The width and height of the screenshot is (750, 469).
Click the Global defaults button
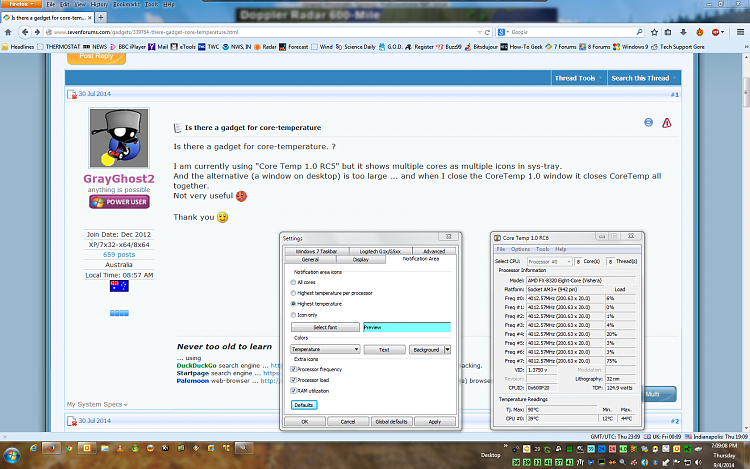point(391,422)
